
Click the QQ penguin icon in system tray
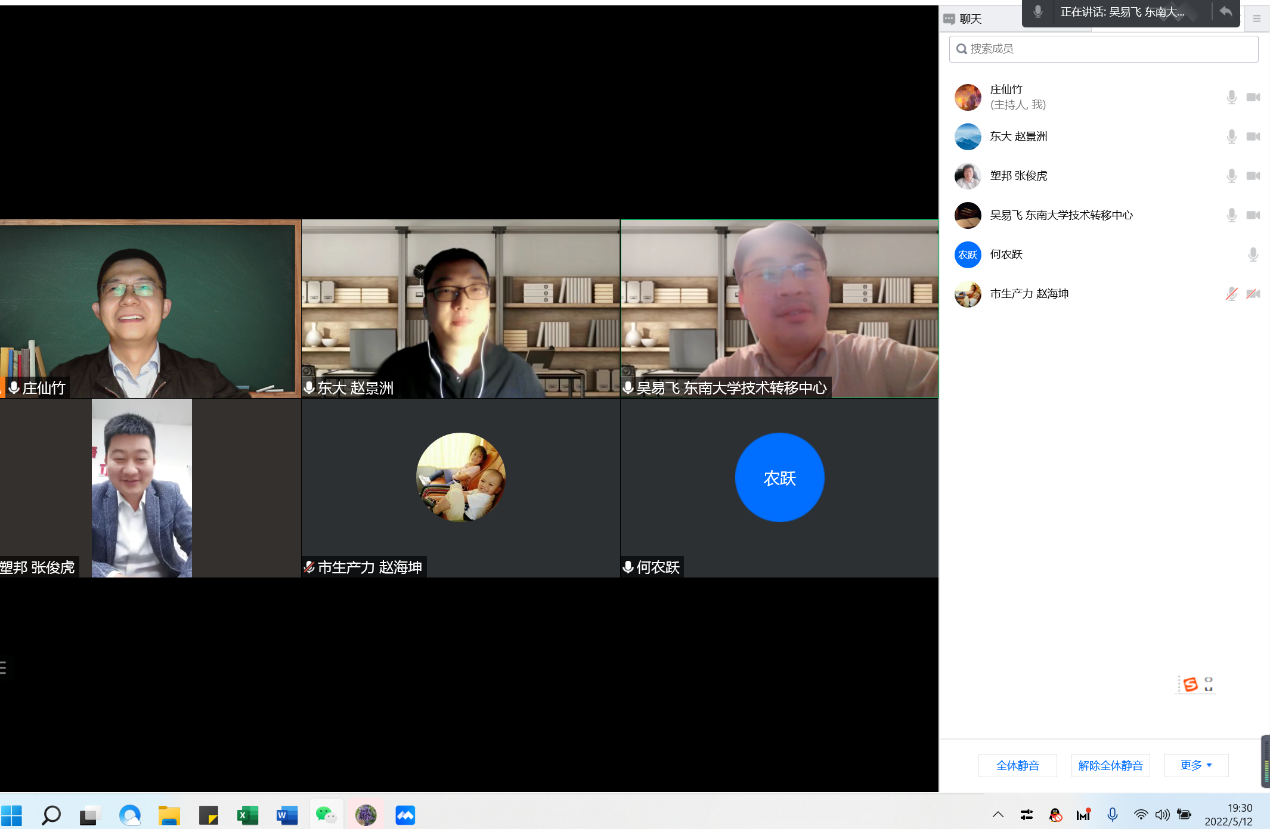[1055, 815]
